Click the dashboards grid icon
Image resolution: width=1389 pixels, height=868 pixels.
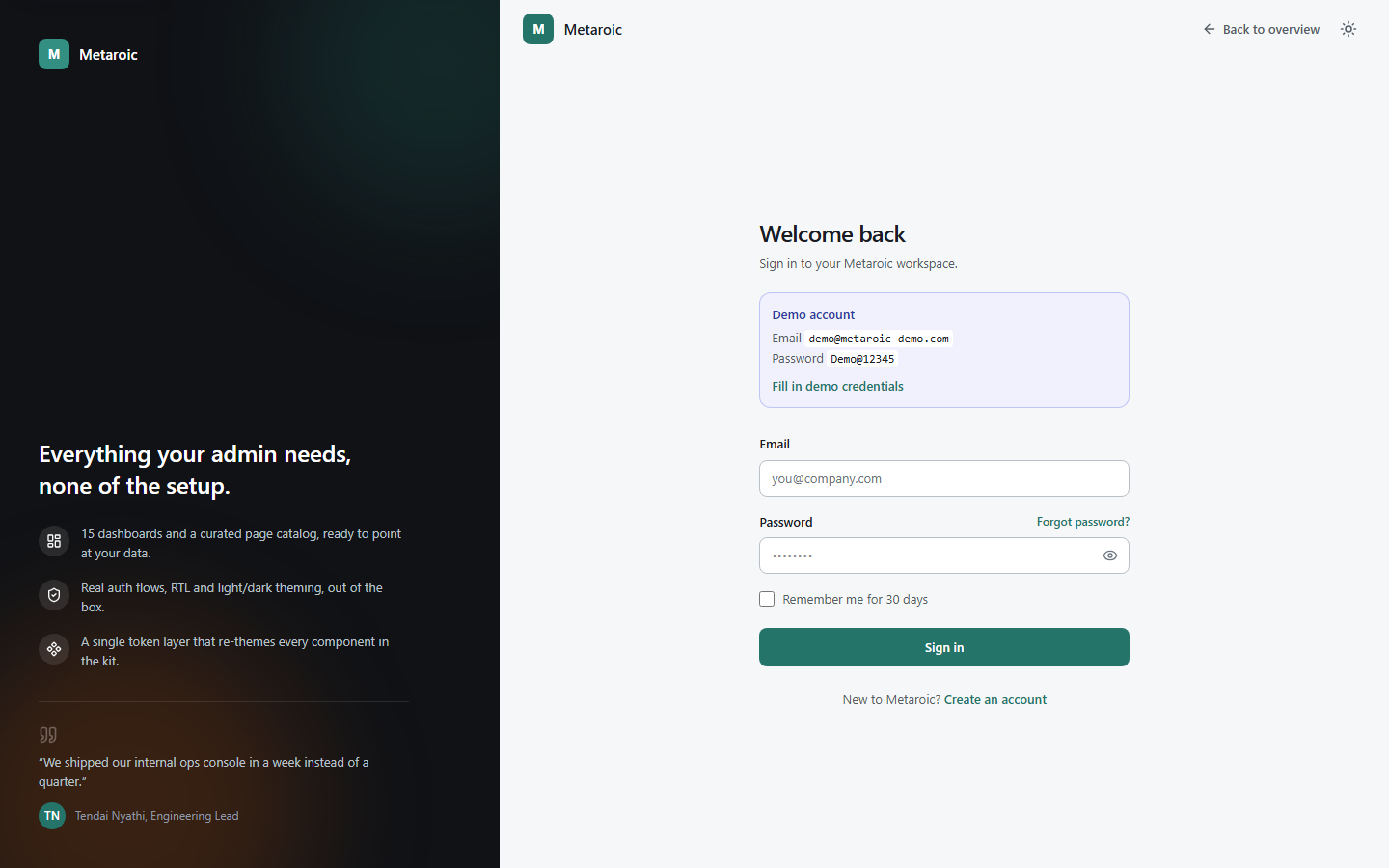click(x=54, y=541)
